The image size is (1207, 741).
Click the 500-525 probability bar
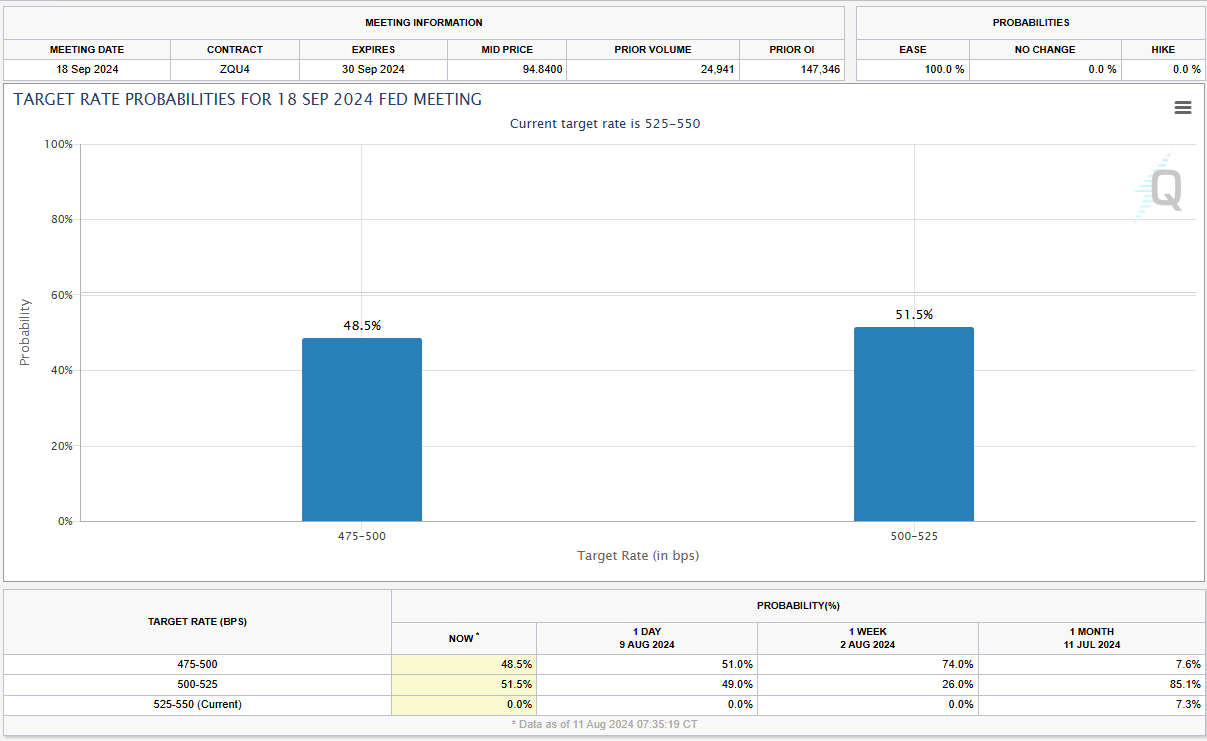coord(913,424)
